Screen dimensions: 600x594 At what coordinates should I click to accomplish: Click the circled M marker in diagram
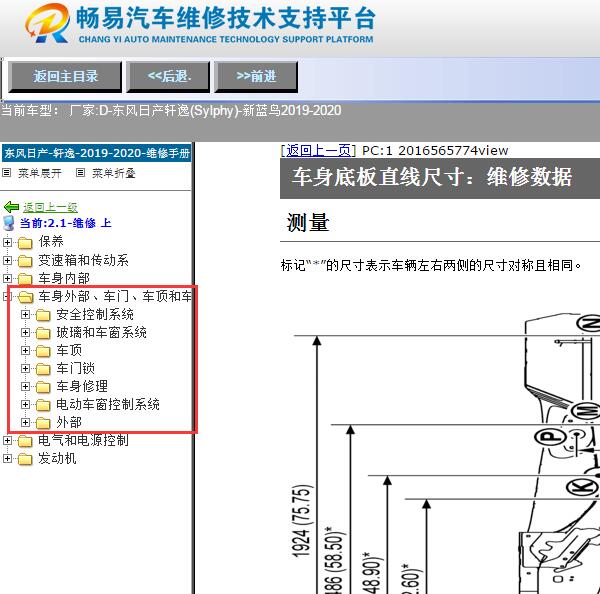(586, 411)
